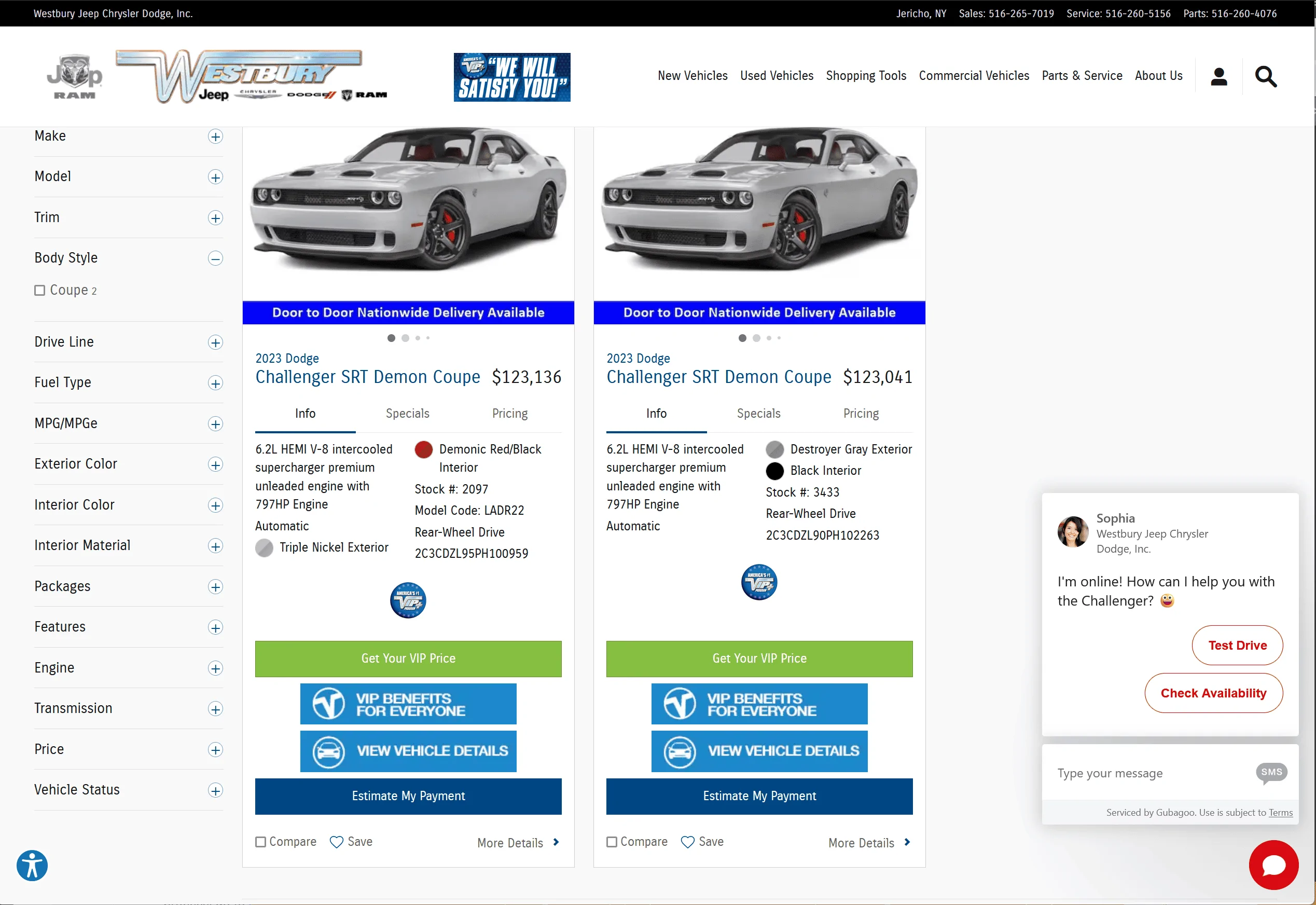Click the Westbury dealership logo
Viewport: 1316px width, 905px height.
click(x=252, y=77)
